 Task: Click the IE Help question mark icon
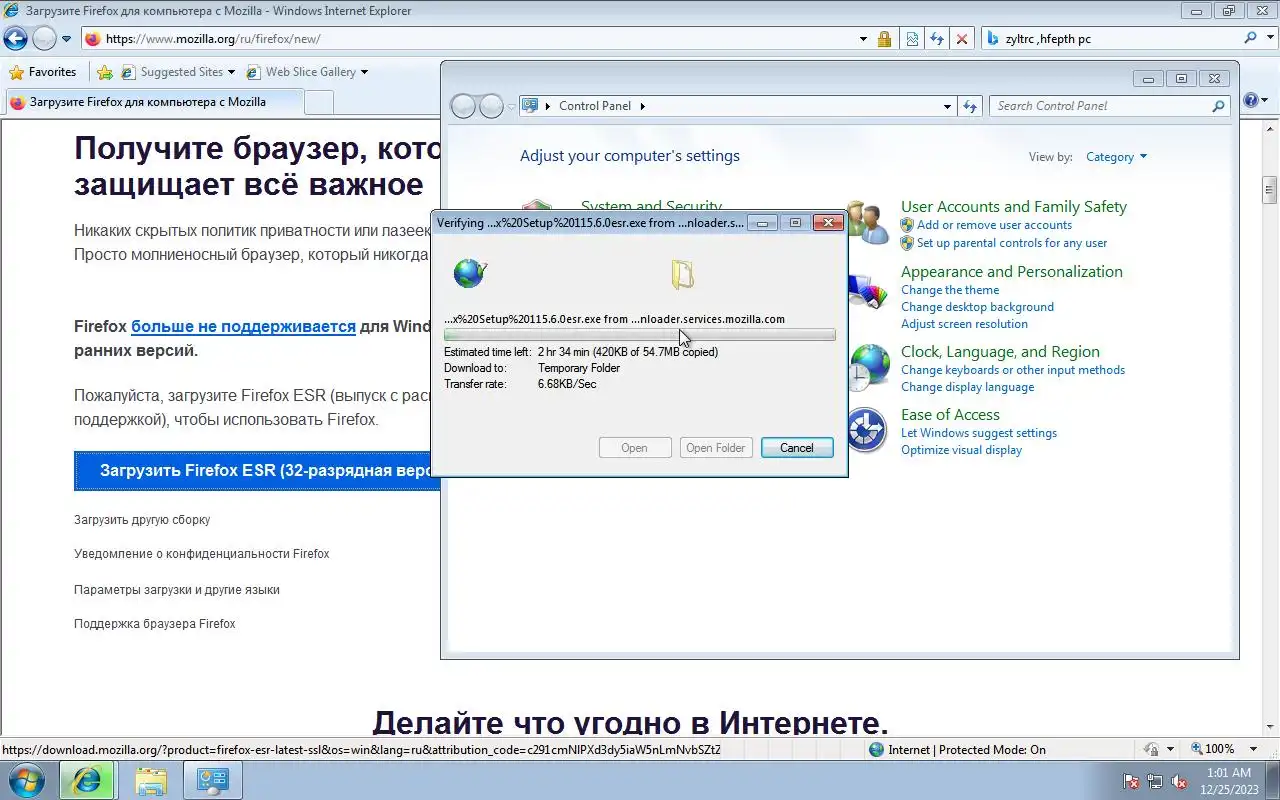1250,101
